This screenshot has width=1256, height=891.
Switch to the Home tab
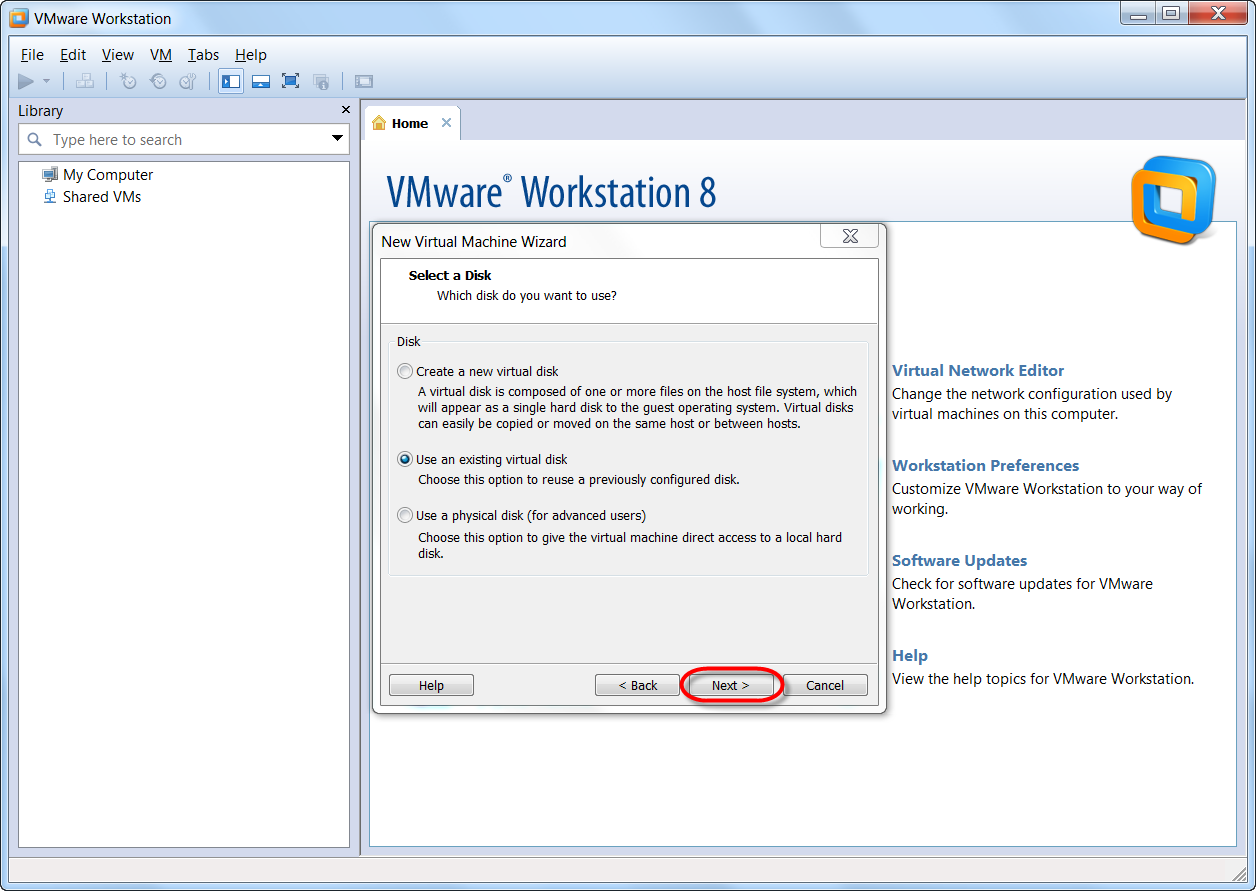coord(411,123)
